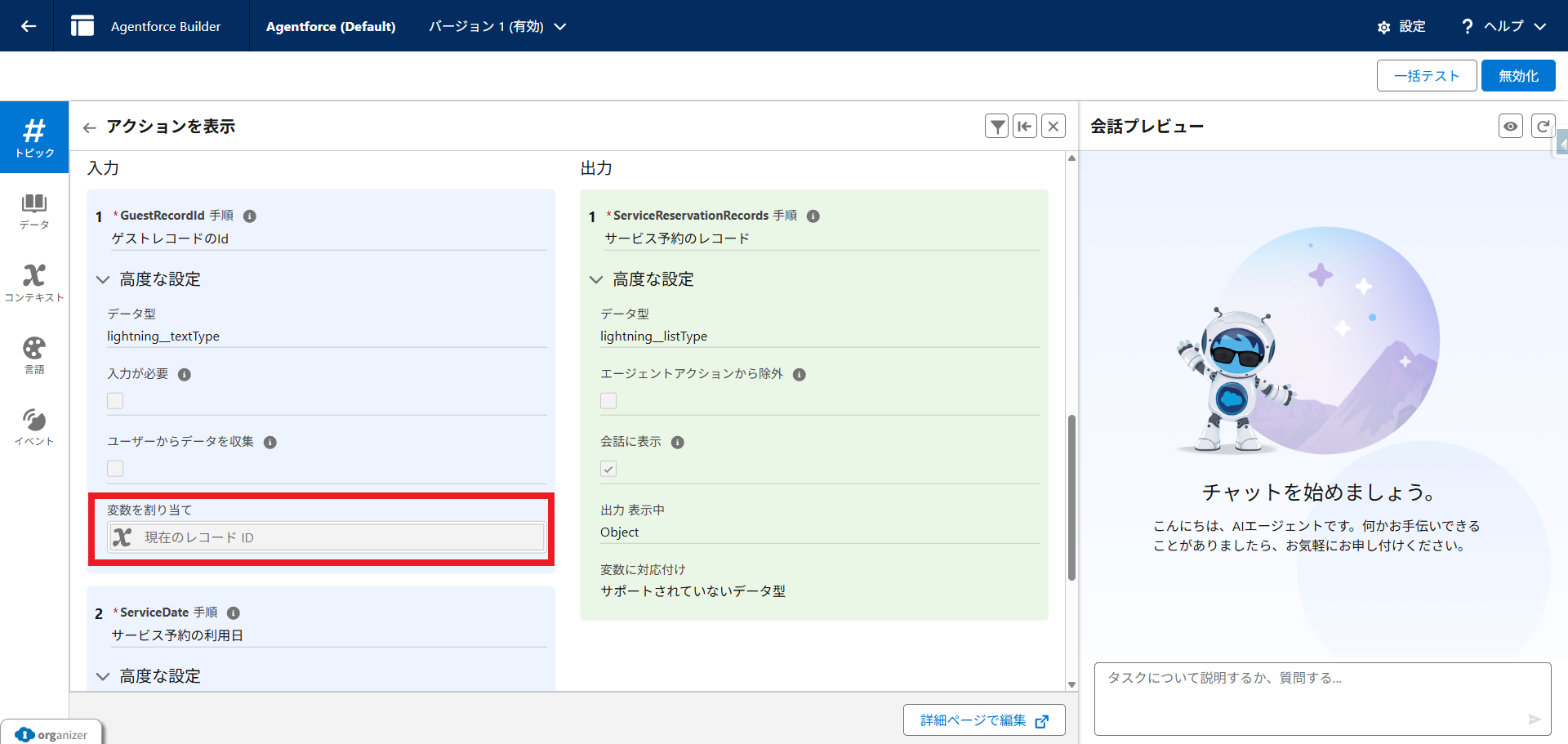Toggle conversation preview eye icon
1568x744 pixels.
tap(1511, 126)
